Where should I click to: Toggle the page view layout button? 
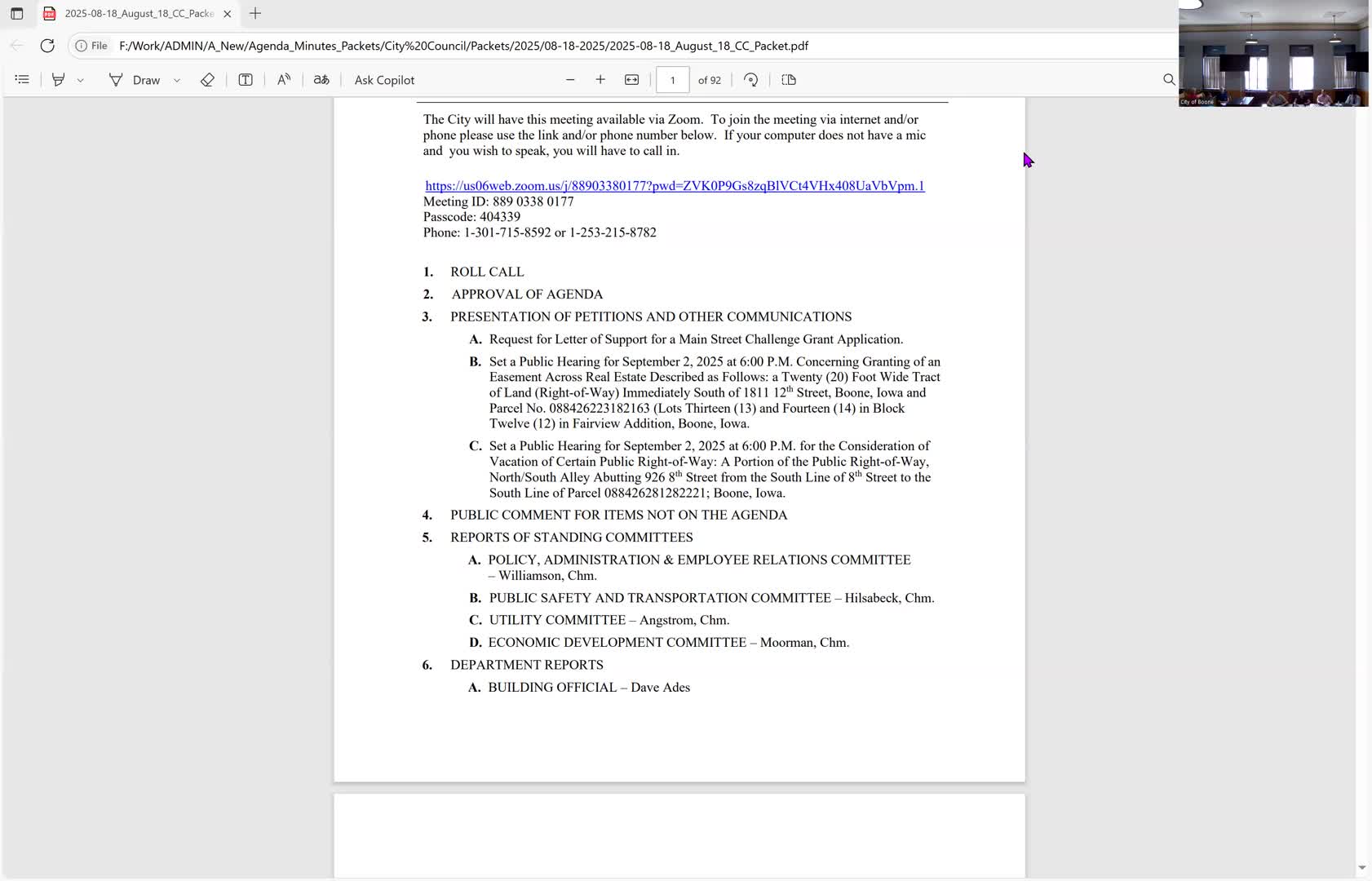[789, 80]
